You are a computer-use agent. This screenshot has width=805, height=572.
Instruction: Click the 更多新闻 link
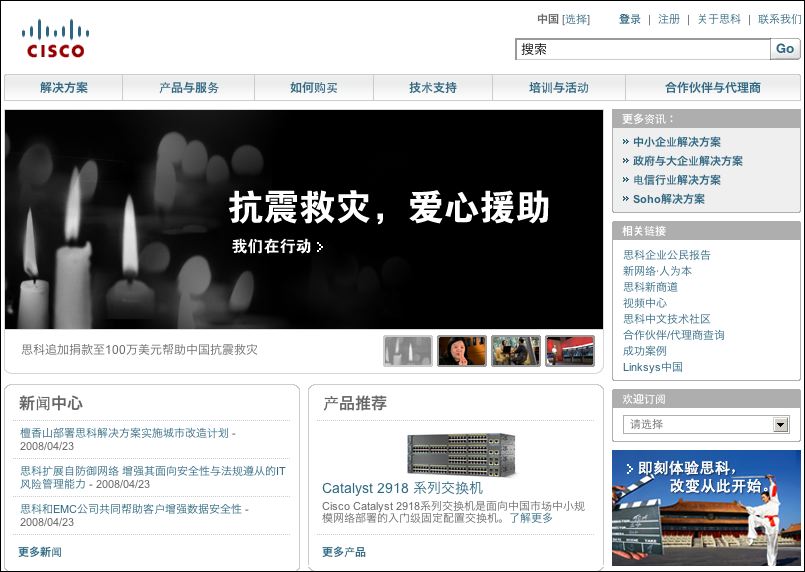[x=40, y=552]
